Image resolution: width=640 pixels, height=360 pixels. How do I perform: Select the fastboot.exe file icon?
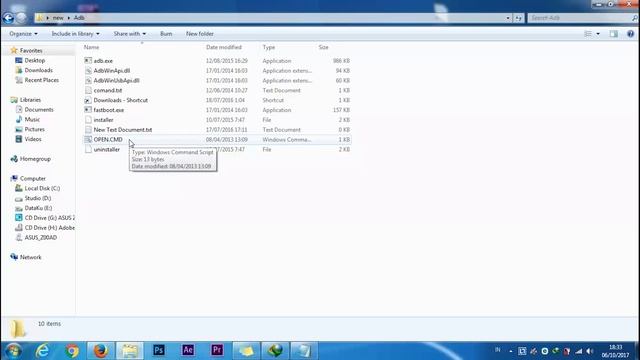click(x=88, y=110)
